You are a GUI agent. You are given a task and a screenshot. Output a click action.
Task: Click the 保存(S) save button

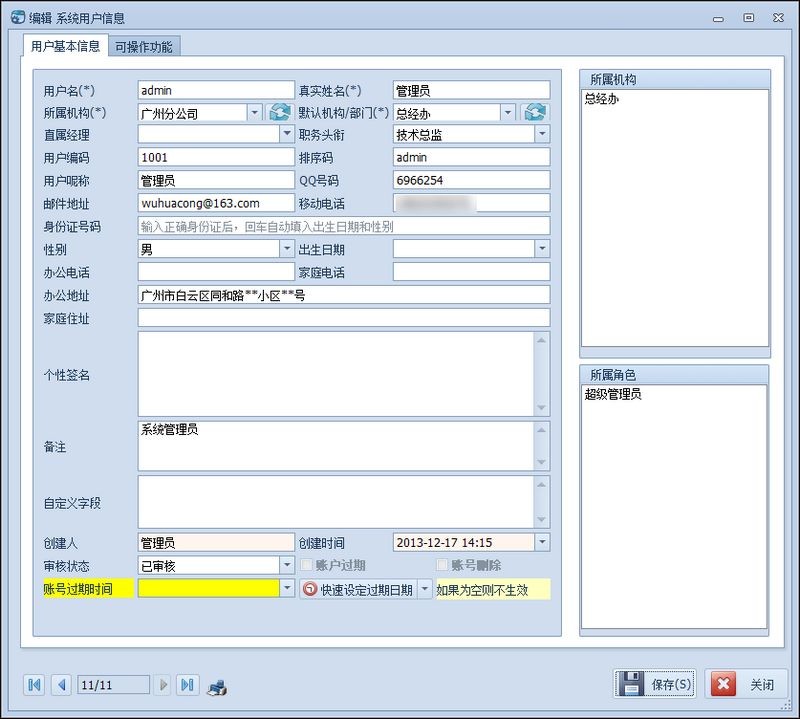(x=655, y=685)
